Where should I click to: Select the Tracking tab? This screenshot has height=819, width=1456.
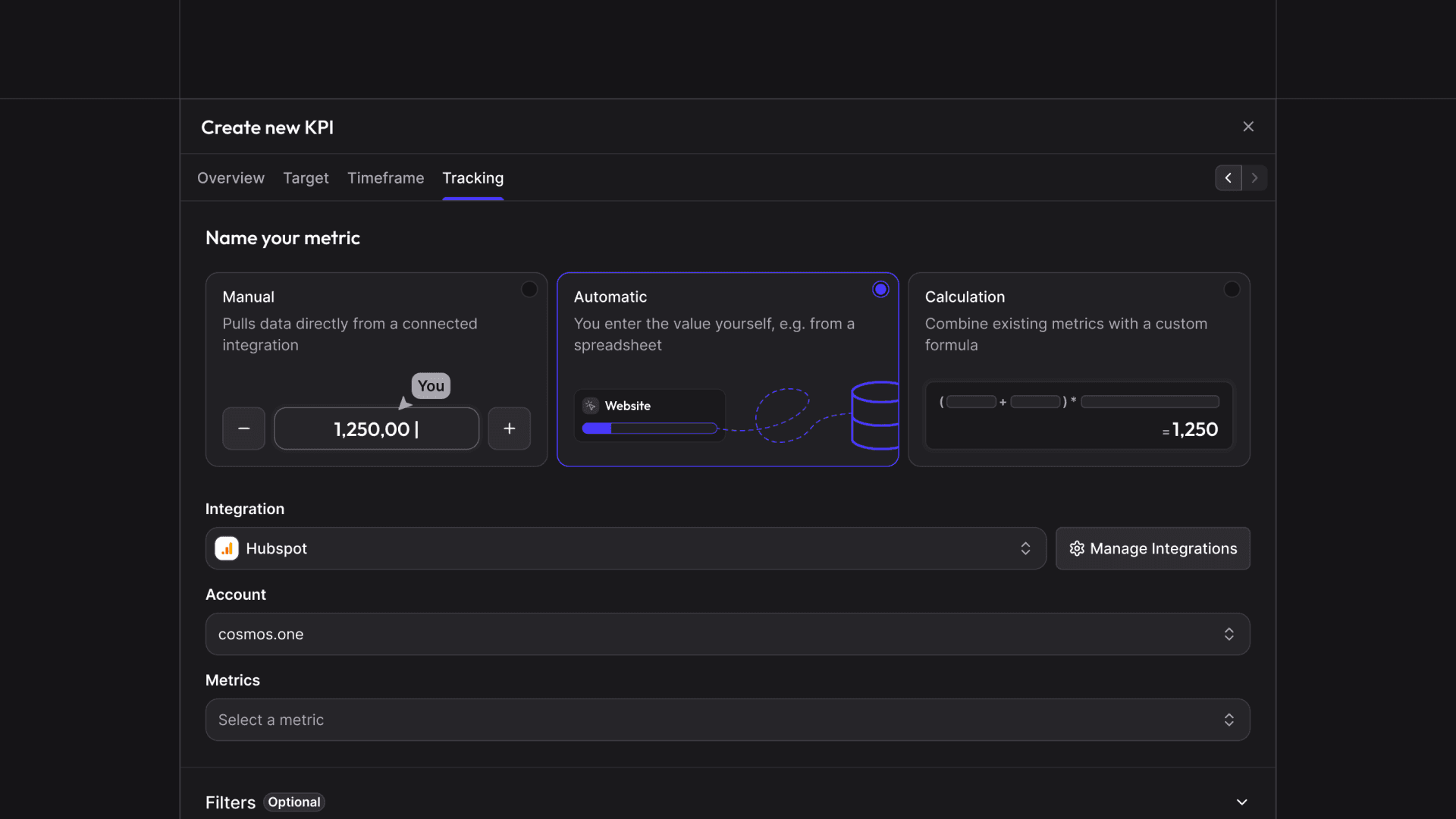point(472,178)
